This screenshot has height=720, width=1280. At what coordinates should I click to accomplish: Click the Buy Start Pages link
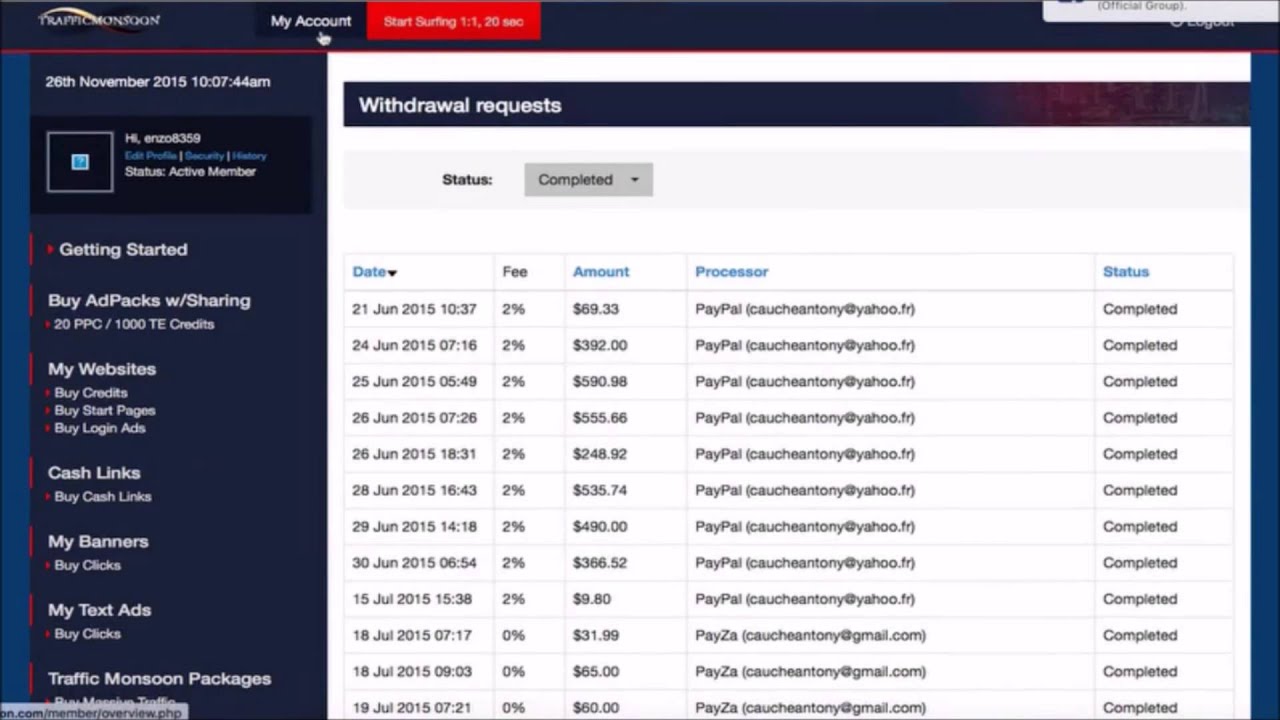(105, 410)
